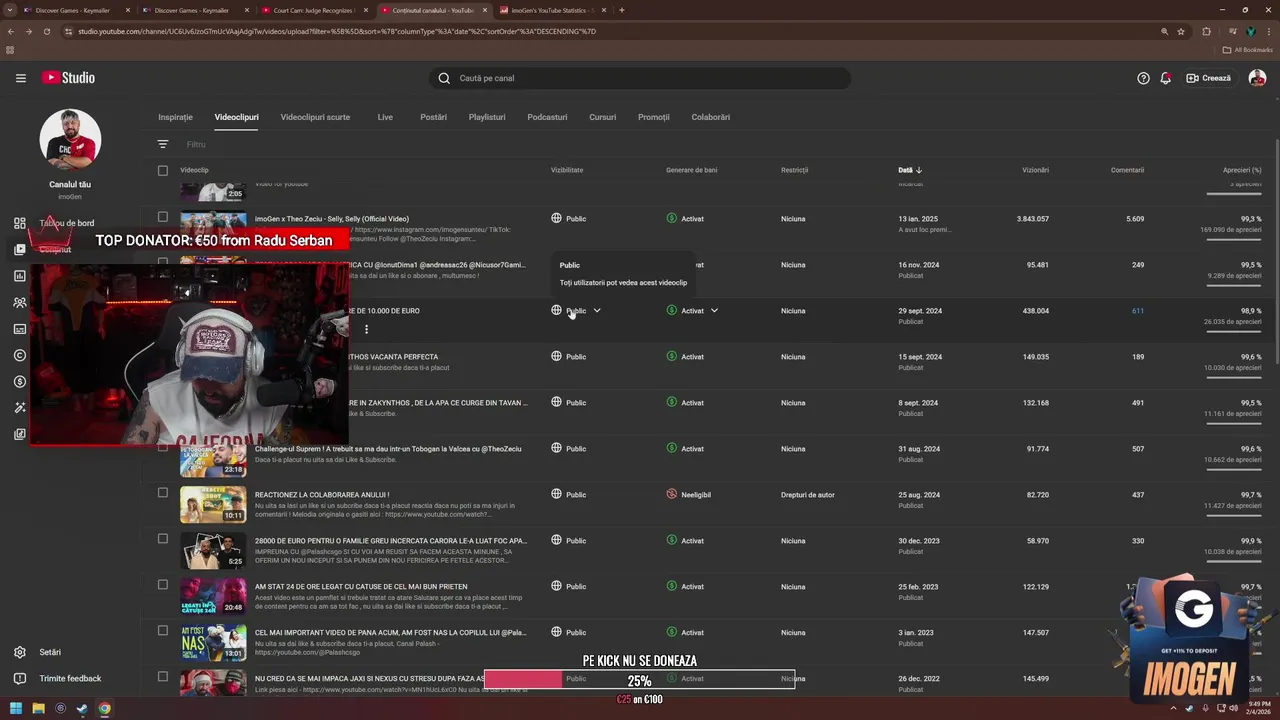
Task: Open the Copyright sidebar icon
Action: (20, 355)
